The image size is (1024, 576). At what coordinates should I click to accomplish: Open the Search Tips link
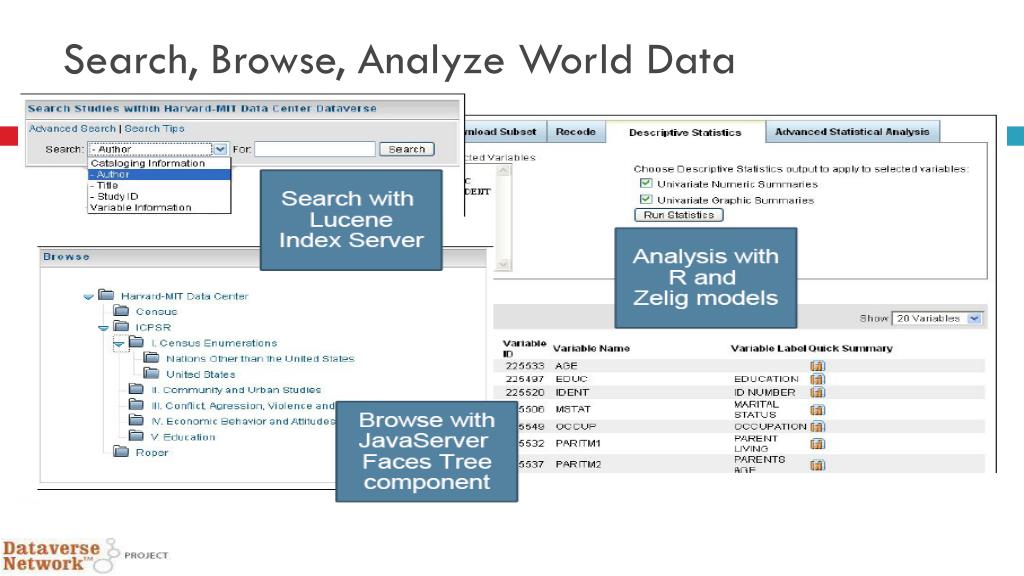pyautogui.click(x=154, y=129)
